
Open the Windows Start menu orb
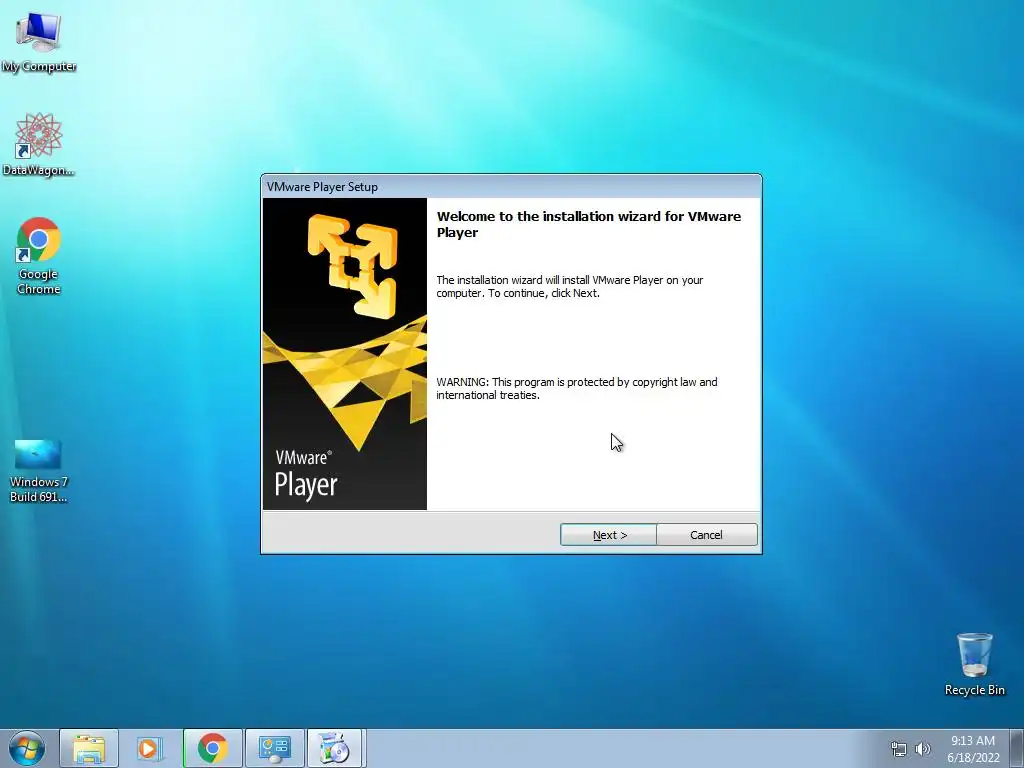pyautogui.click(x=27, y=748)
